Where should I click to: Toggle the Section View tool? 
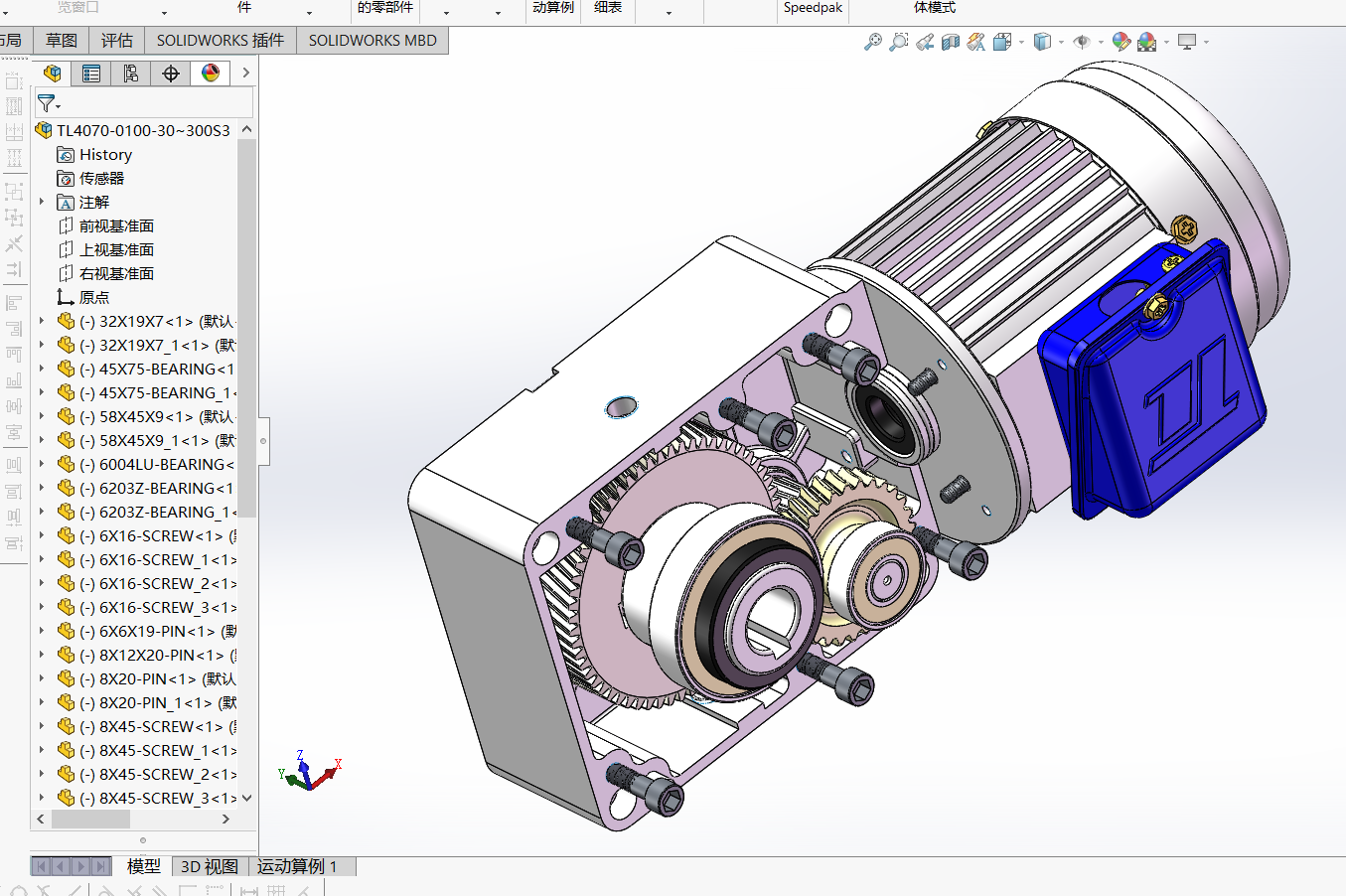click(951, 42)
